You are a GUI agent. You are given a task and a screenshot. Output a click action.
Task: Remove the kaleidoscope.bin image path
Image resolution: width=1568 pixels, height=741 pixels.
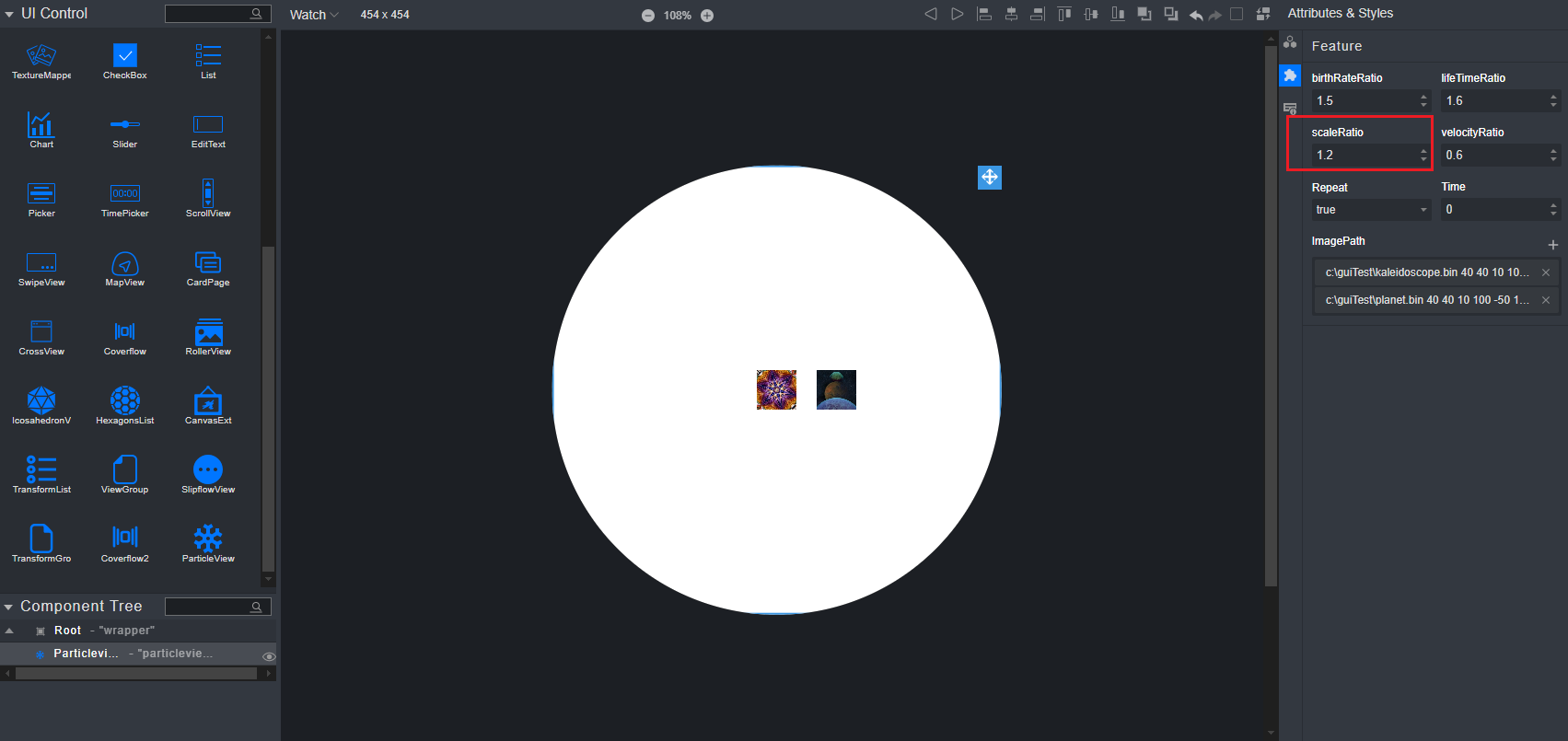click(1546, 272)
